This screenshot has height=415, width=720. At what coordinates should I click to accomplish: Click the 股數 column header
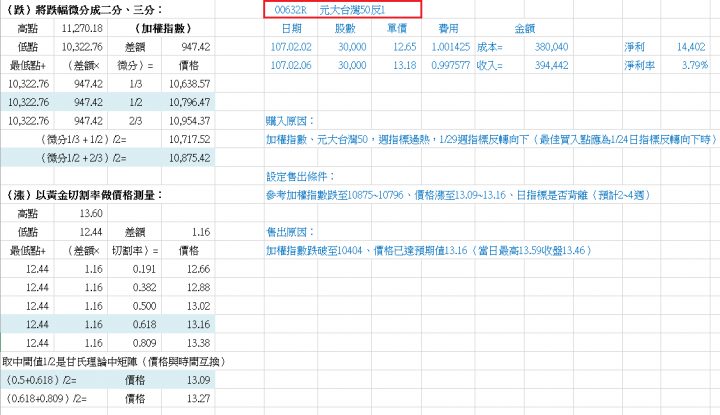click(x=345, y=28)
